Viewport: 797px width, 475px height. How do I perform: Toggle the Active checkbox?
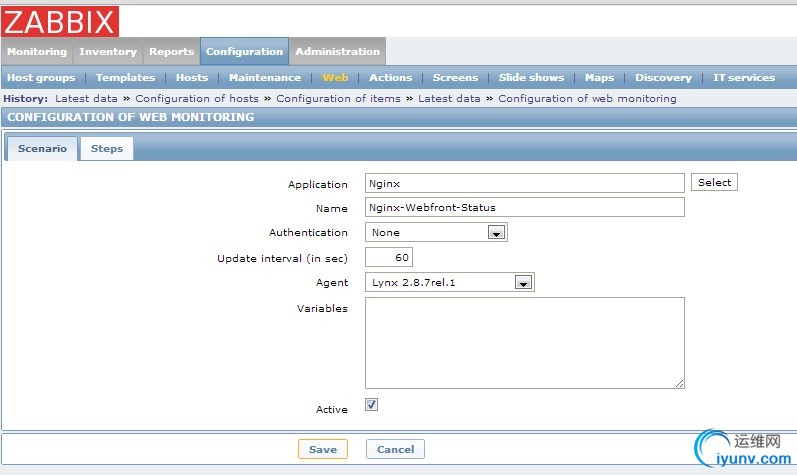[372, 404]
